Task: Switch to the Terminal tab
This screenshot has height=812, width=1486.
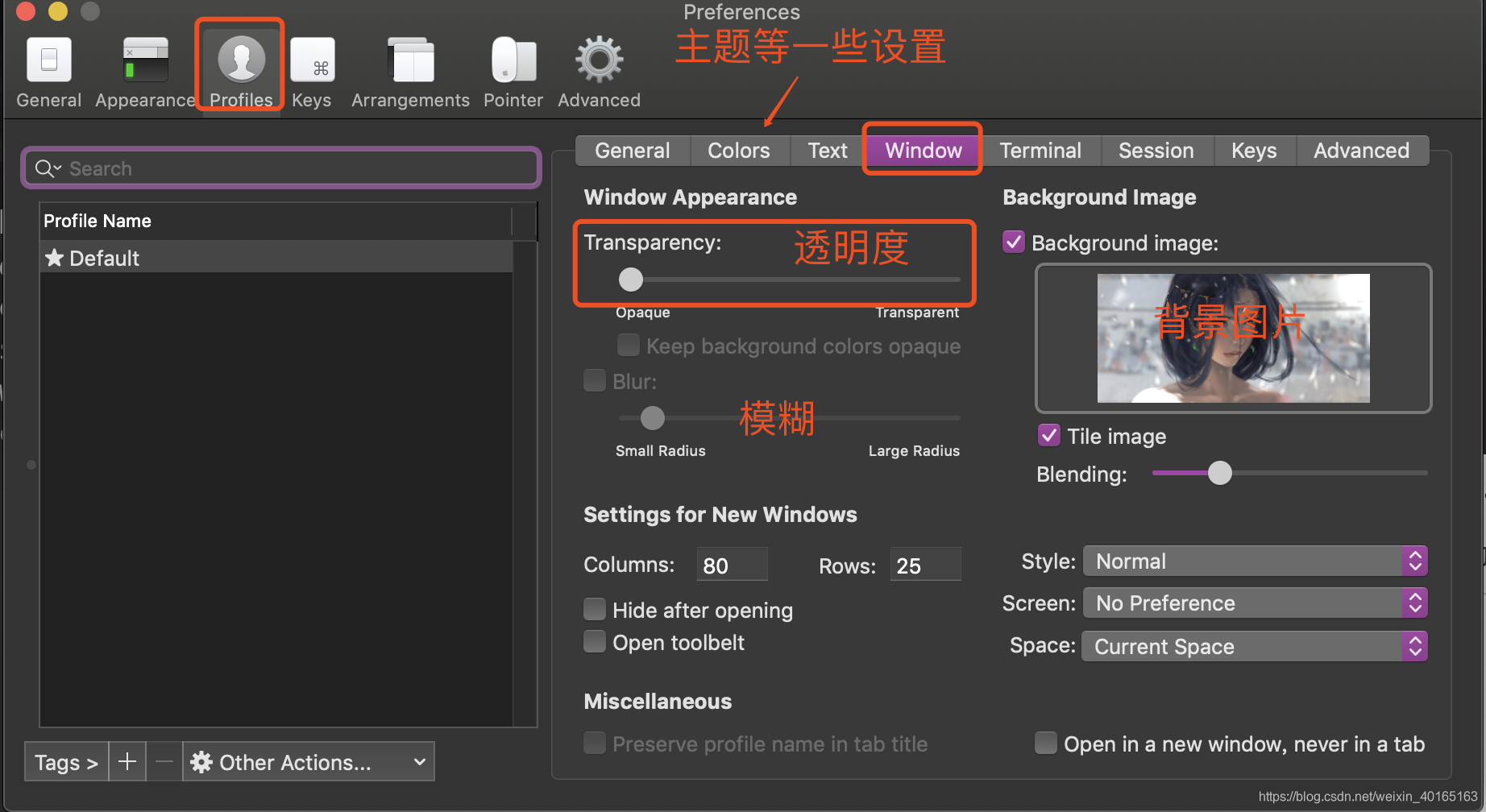Action: coord(1040,150)
